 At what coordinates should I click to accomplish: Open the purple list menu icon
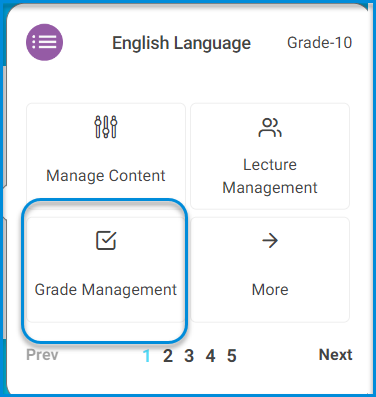click(x=44, y=42)
